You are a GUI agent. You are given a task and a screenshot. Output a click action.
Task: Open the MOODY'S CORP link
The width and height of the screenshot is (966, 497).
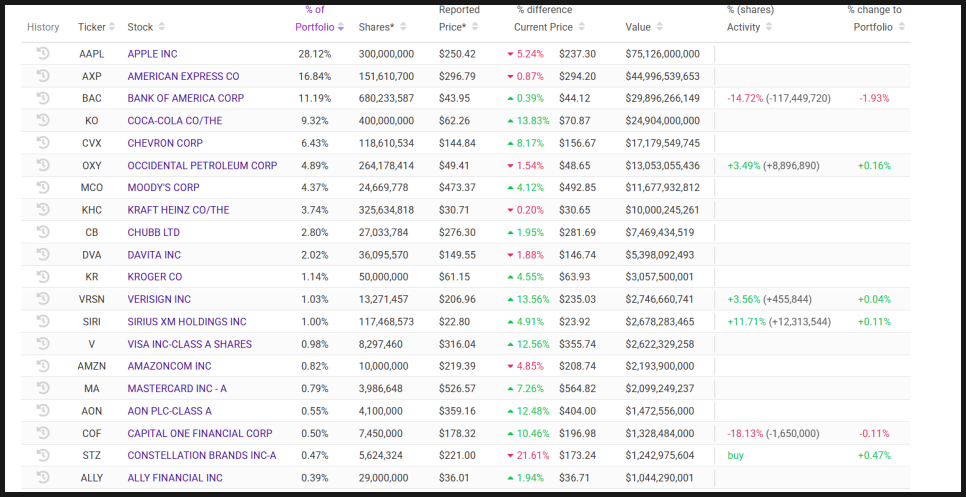click(x=163, y=188)
